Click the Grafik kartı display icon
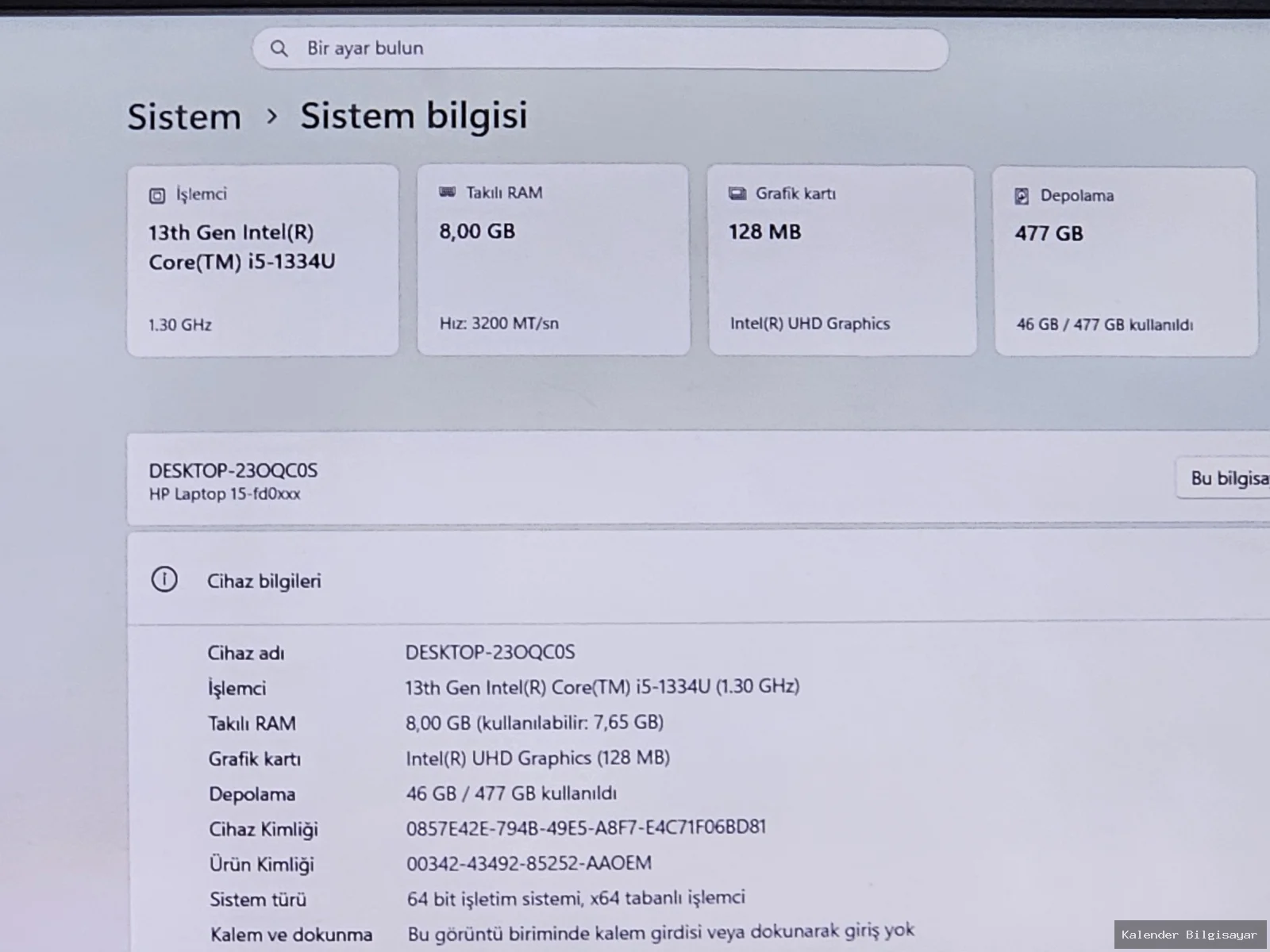This screenshot has width=1270, height=952. click(x=737, y=194)
